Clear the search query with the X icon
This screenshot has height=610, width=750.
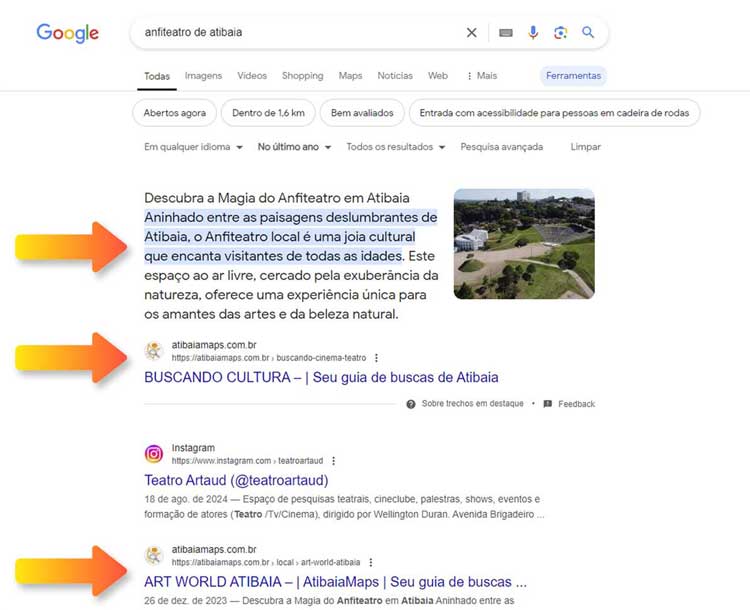(472, 33)
